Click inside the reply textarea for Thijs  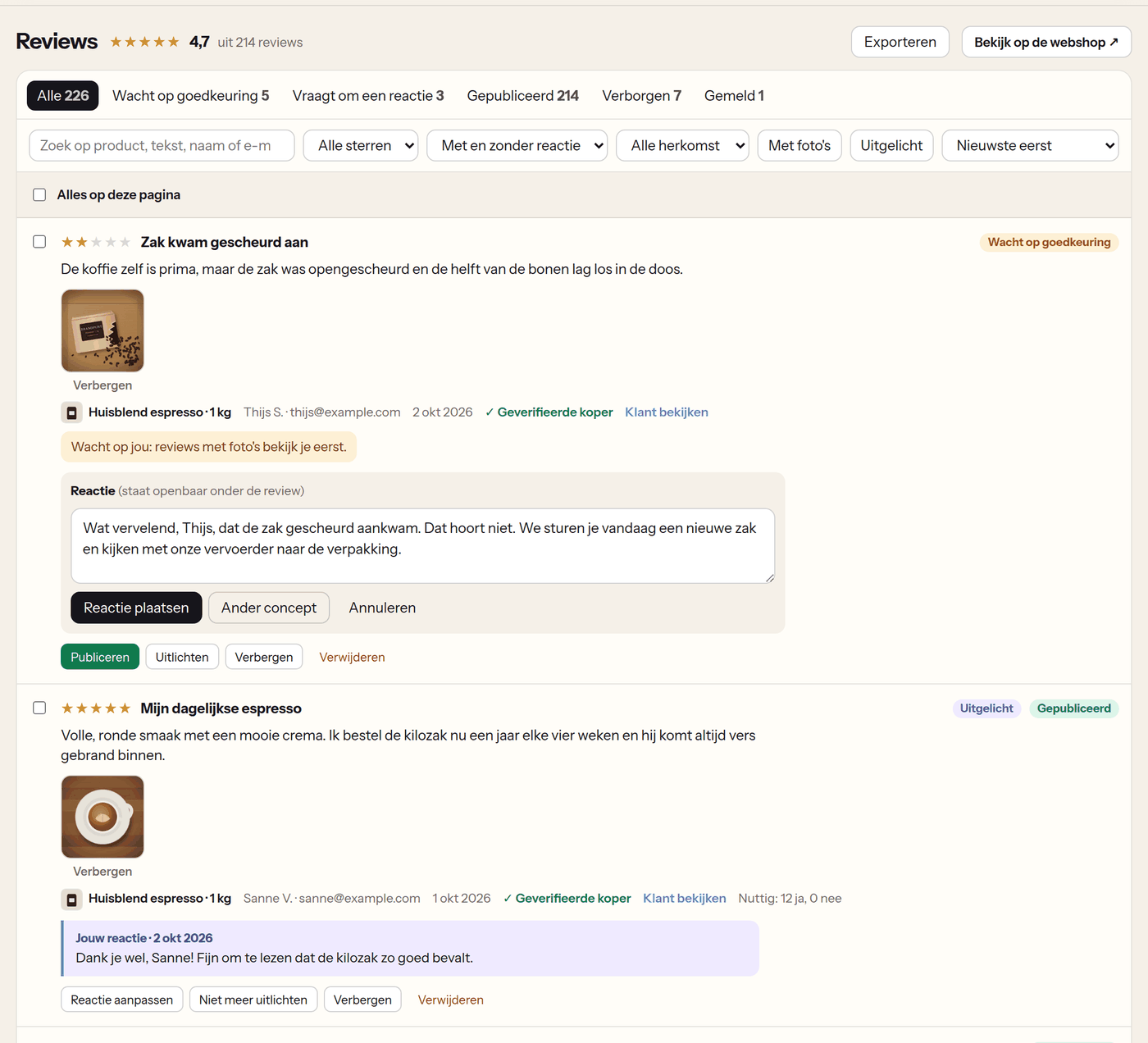click(423, 546)
